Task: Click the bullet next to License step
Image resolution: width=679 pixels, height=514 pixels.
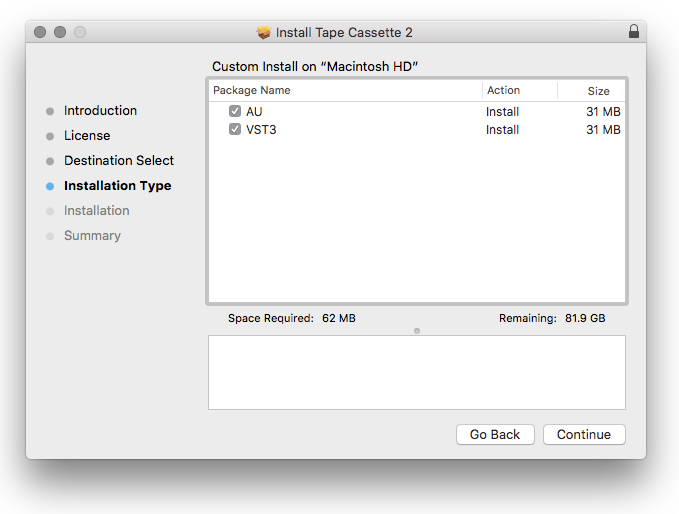Action: (x=50, y=136)
